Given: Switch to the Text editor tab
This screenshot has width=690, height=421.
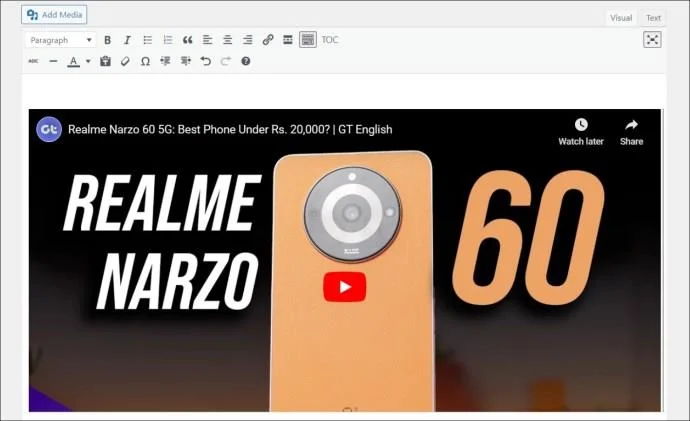Looking at the screenshot, I should [653, 18].
